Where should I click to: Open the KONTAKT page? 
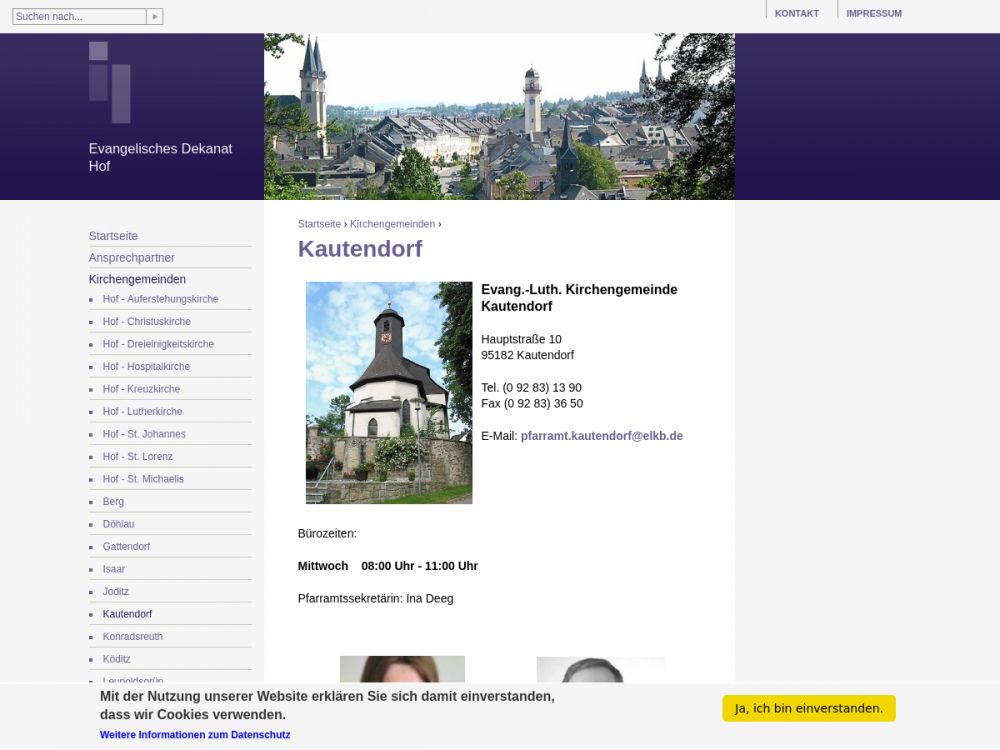pyautogui.click(x=796, y=13)
